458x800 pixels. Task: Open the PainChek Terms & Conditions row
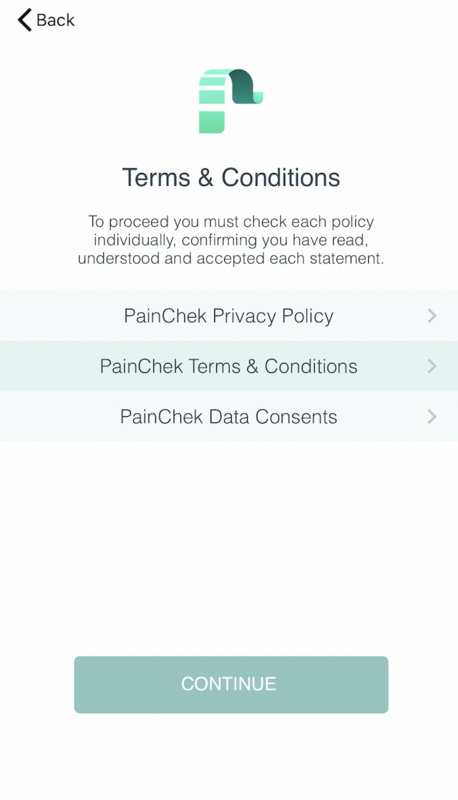pyautogui.click(x=229, y=366)
